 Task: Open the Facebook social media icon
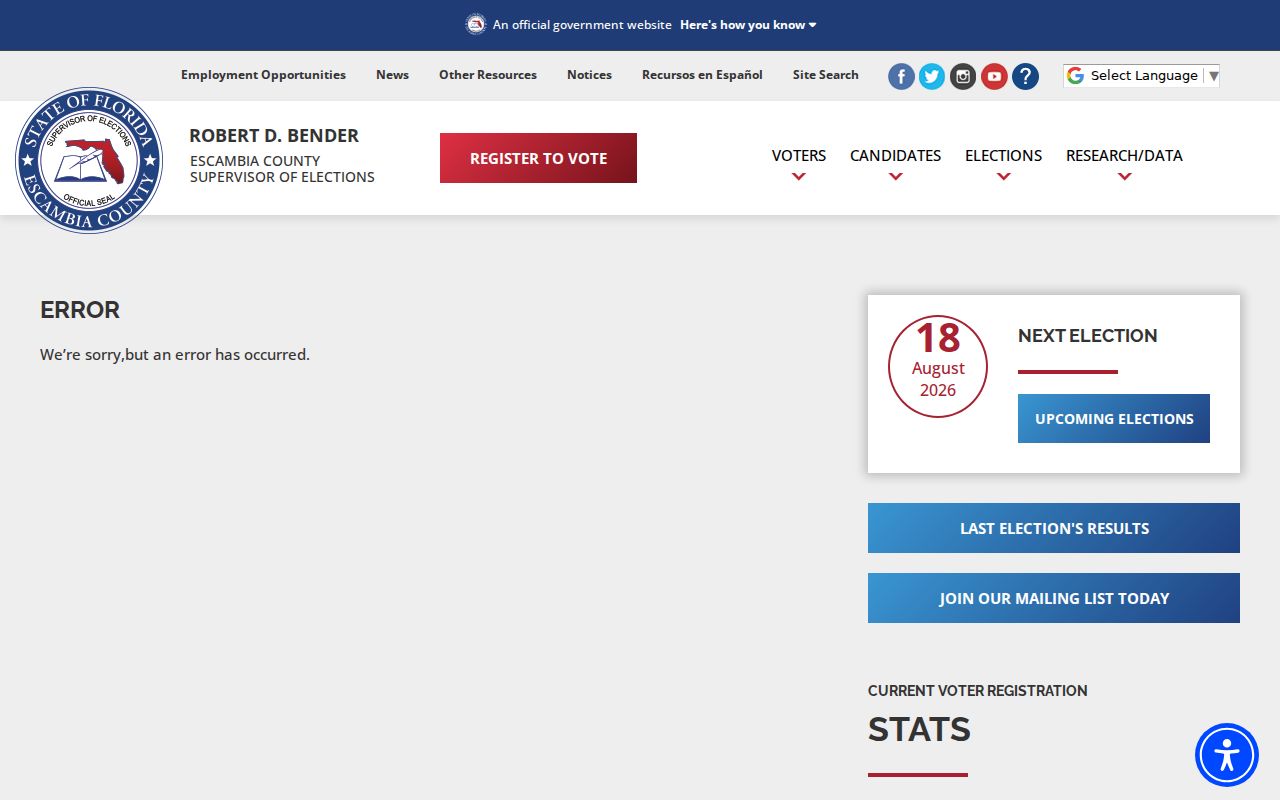coord(901,76)
